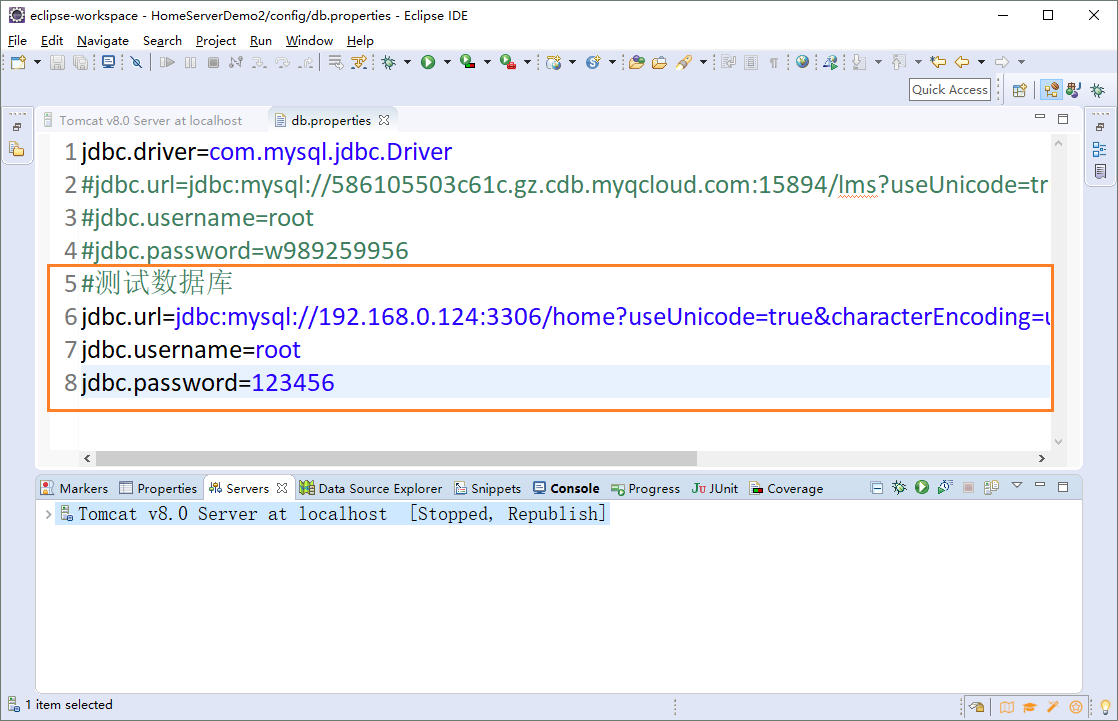Screen dimensions: 1118x721
Task: Click the green Run button in main toolbar
Action: (428, 62)
